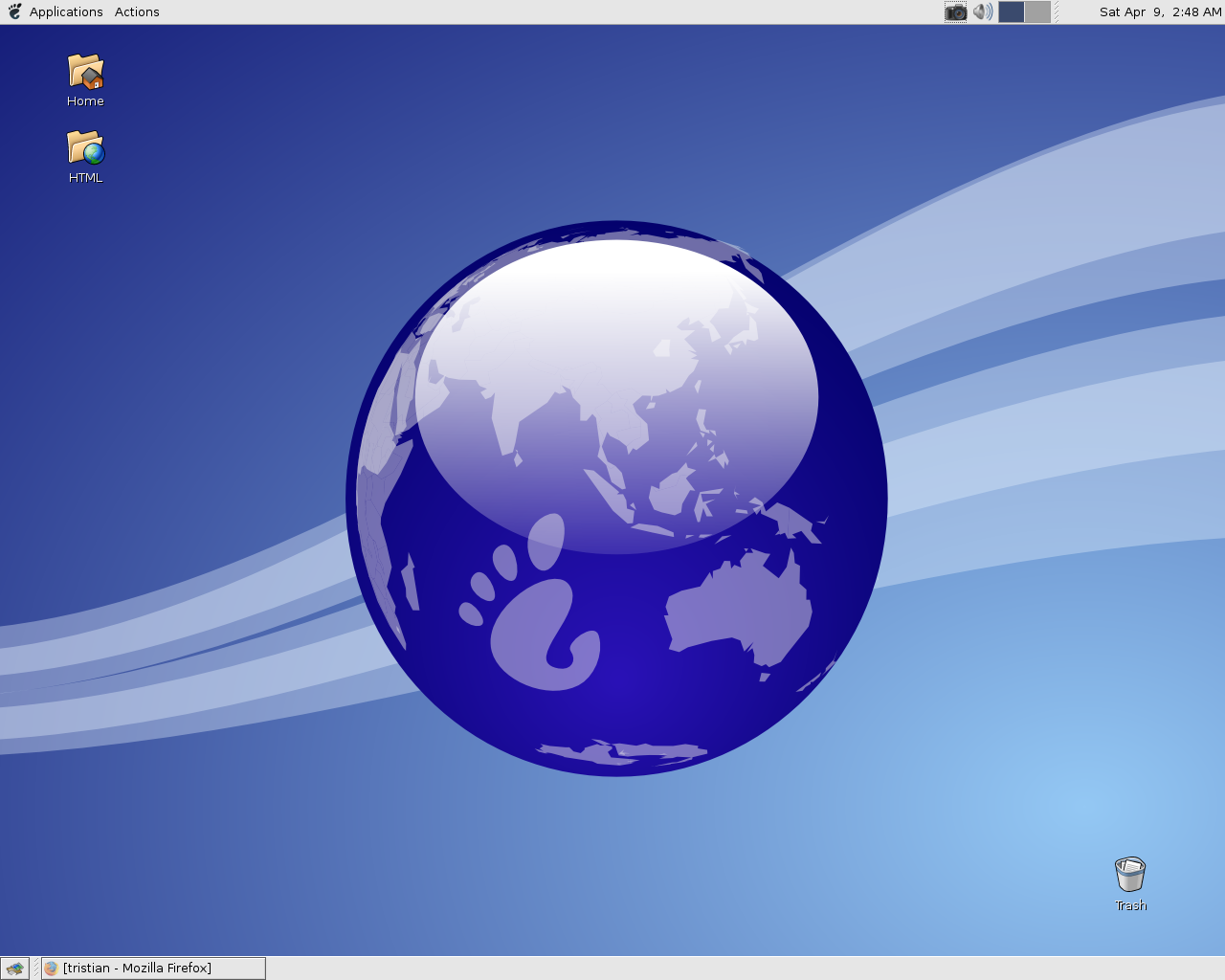Screen dimensions: 1225x980
Task: Open the Applications menu
Action: (66, 11)
